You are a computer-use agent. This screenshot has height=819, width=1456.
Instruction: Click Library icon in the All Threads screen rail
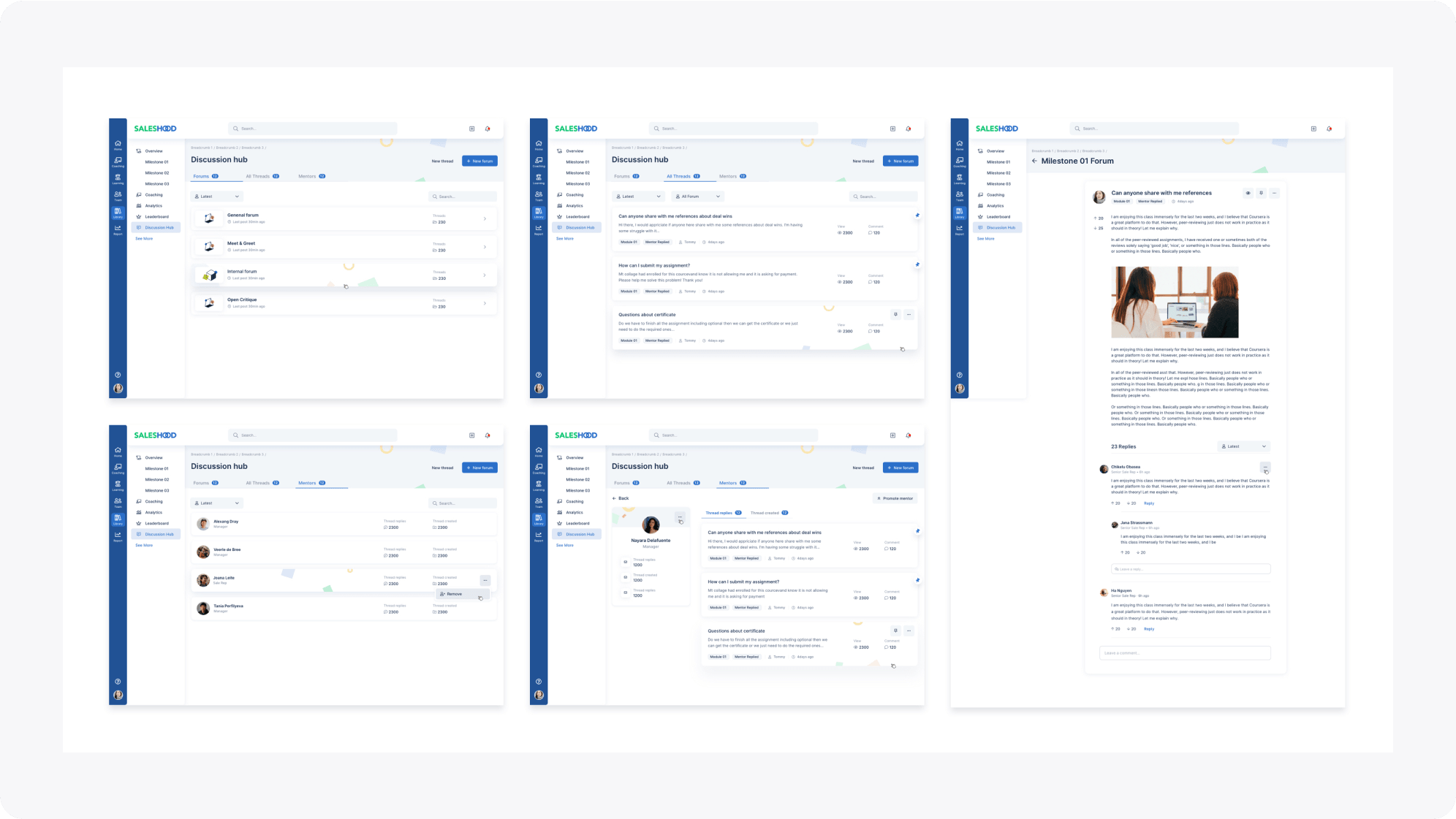[x=539, y=213]
